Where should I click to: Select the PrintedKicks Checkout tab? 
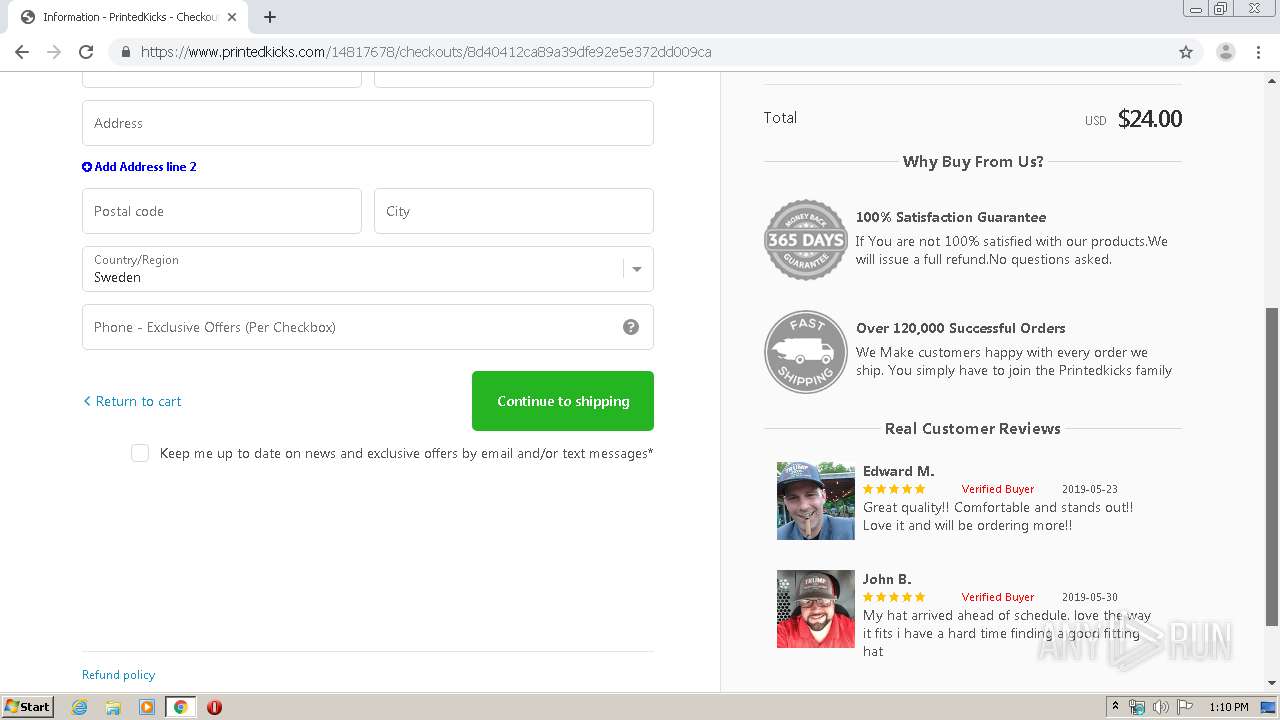point(128,17)
